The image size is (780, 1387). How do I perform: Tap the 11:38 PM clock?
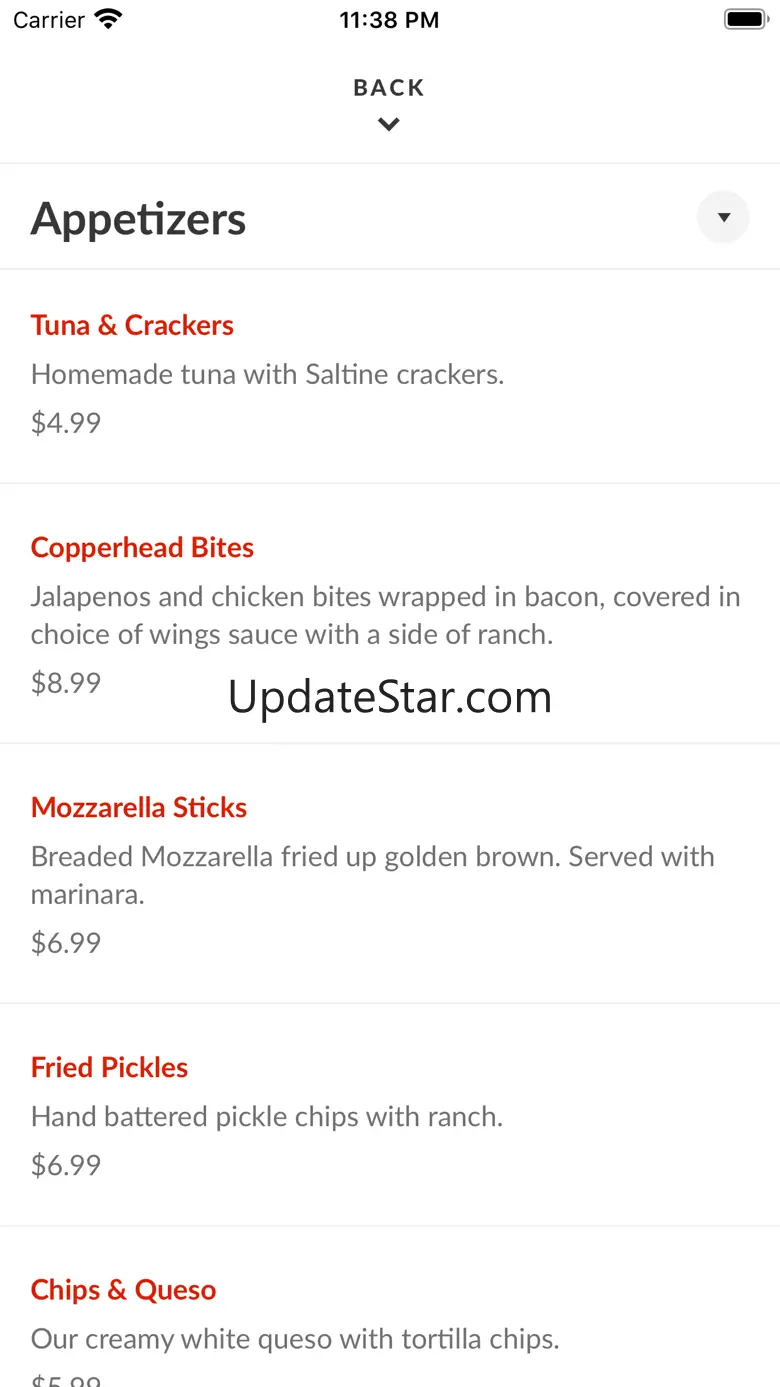[x=389, y=20]
